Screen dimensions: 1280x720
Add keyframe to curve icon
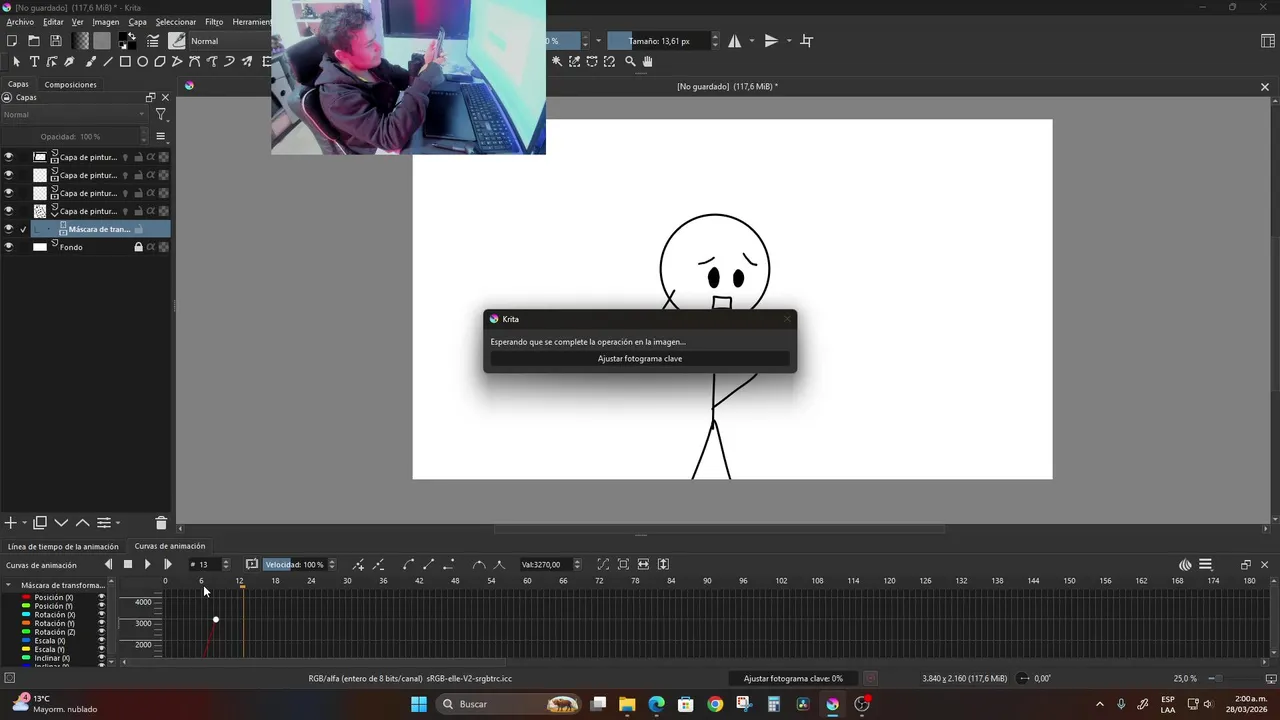(x=358, y=565)
